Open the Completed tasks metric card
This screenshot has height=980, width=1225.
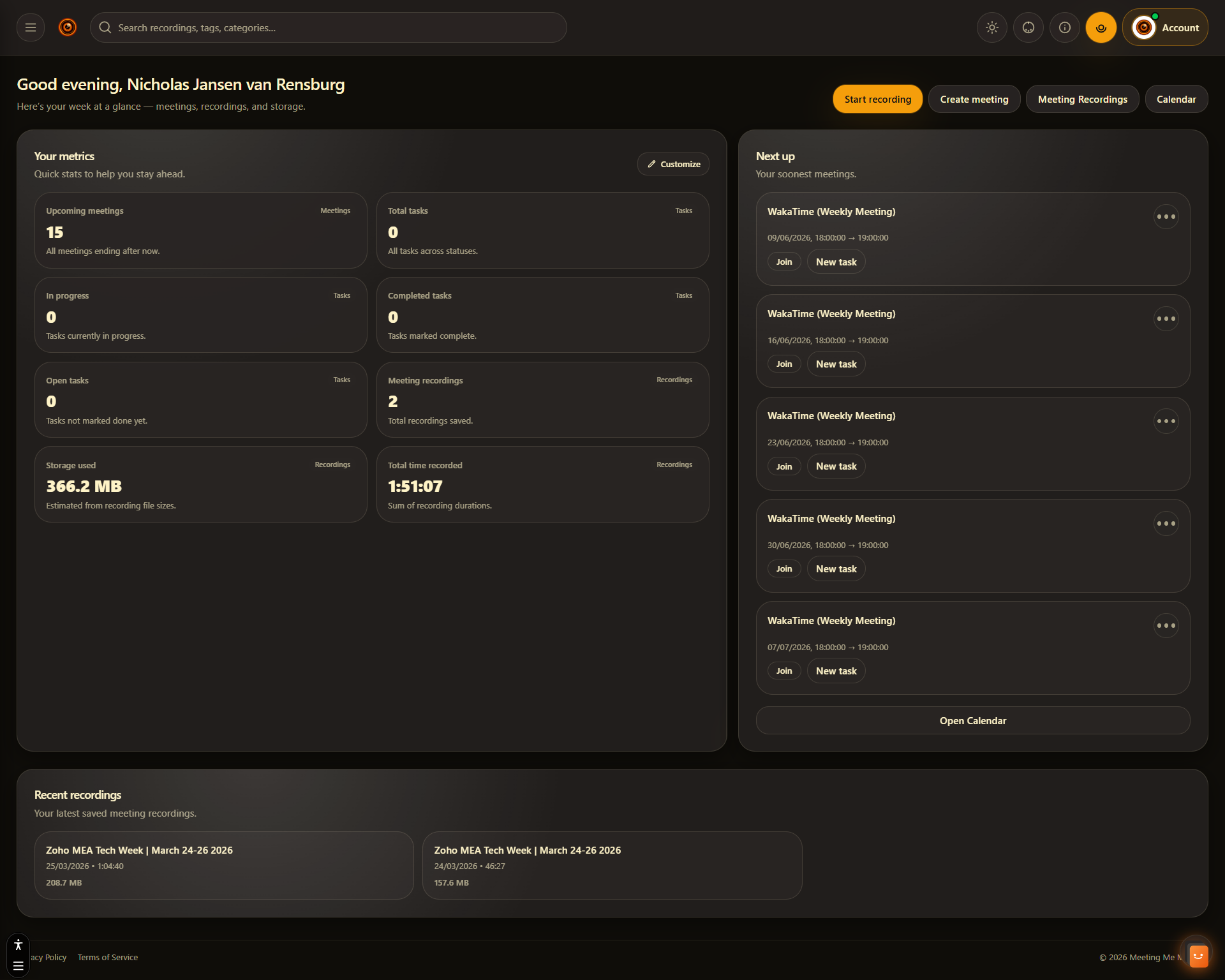point(542,315)
